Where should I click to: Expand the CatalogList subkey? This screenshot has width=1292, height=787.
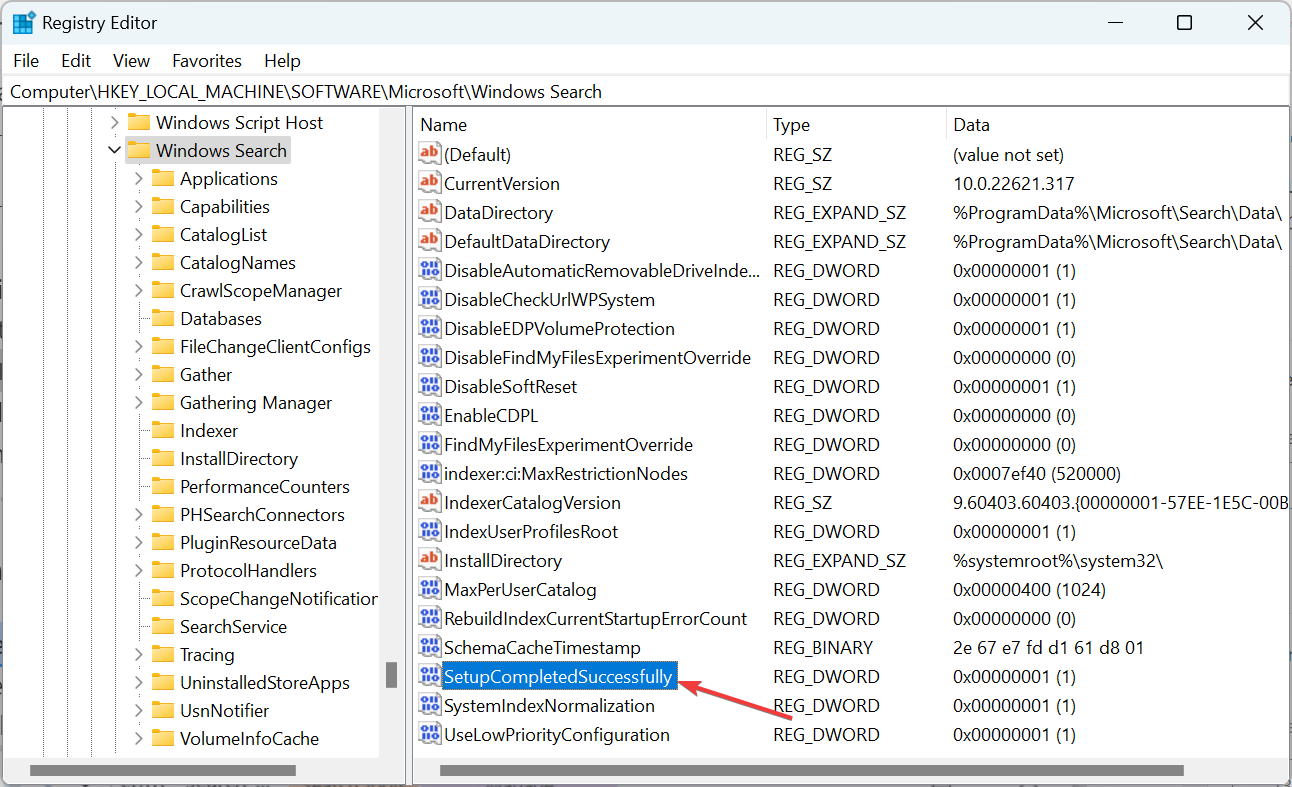(138, 234)
